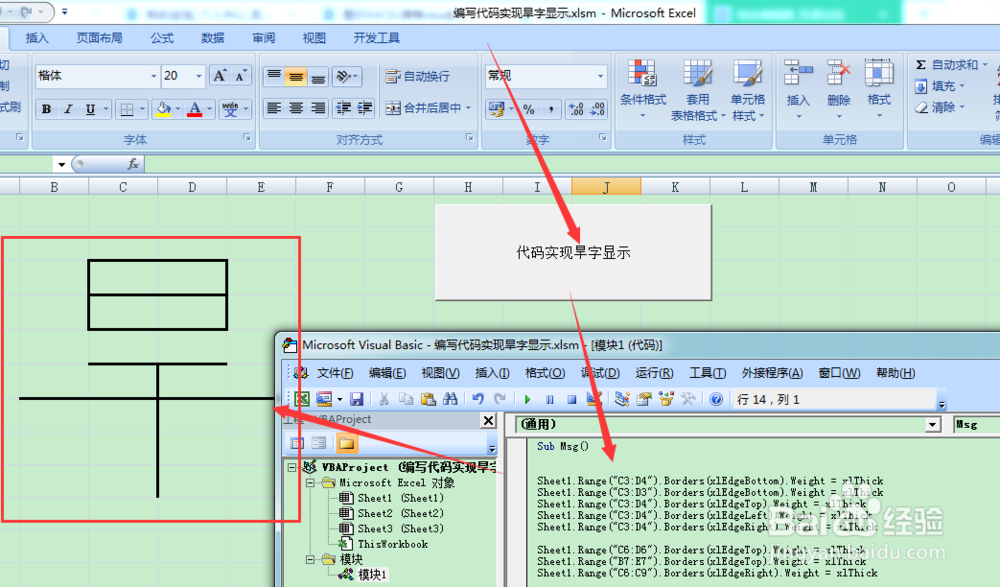Image resolution: width=1000 pixels, height=587 pixels.
Task: Toggle Folders icon in the project pane
Action: pos(346,443)
